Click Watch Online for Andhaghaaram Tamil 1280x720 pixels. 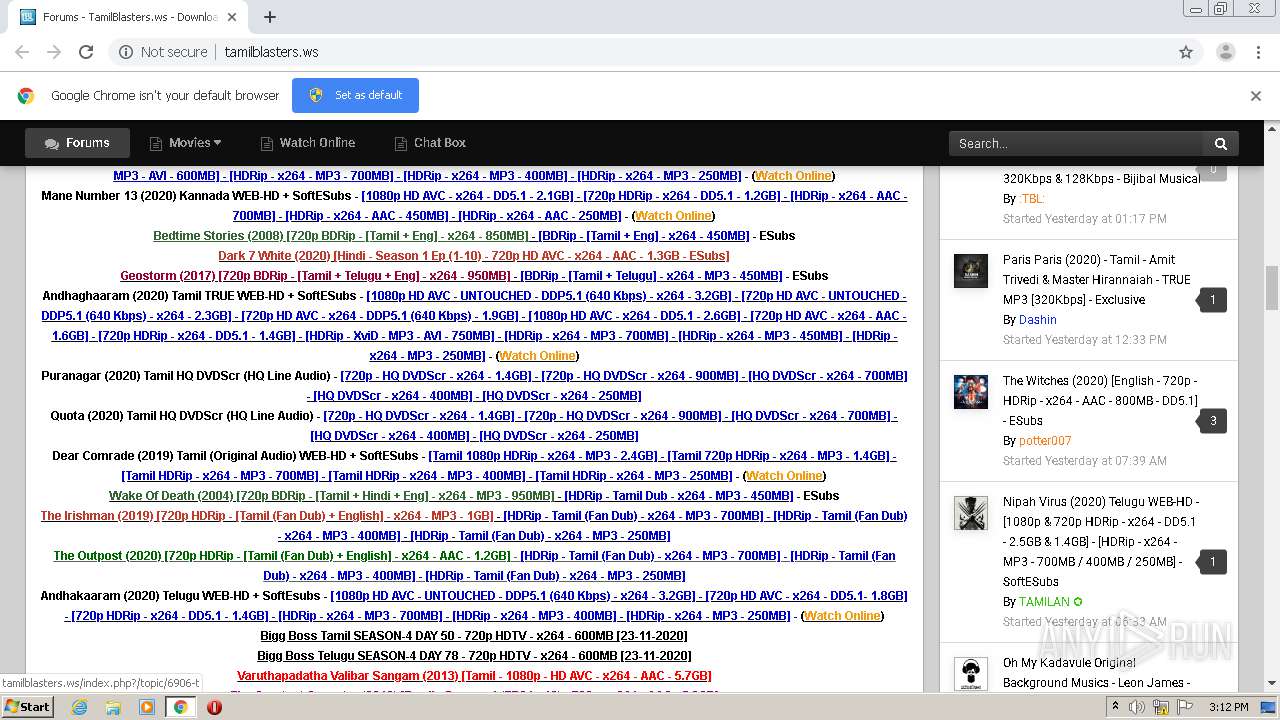[x=537, y=356]
